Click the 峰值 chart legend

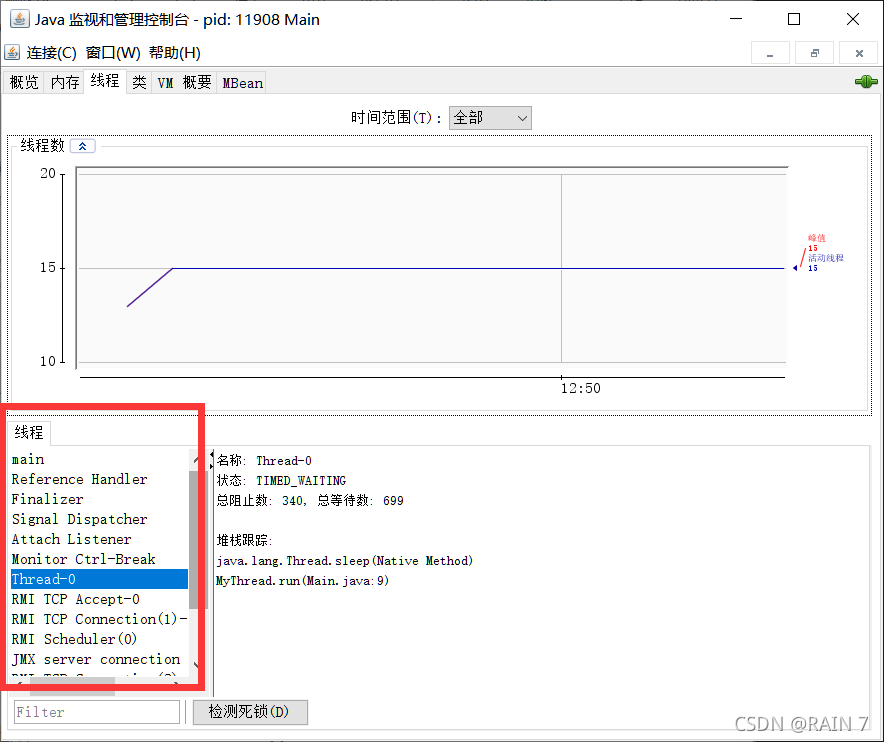point(816,242)
